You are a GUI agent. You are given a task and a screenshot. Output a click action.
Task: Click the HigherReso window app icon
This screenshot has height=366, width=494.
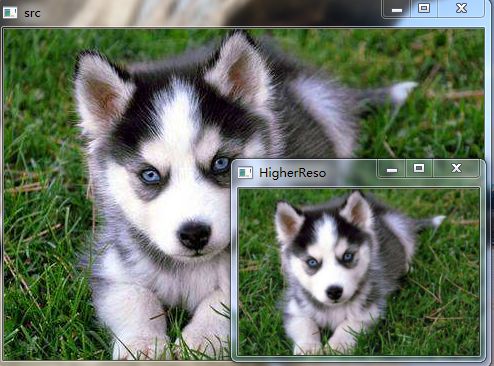pyautogui.click(x=245, y=173)
